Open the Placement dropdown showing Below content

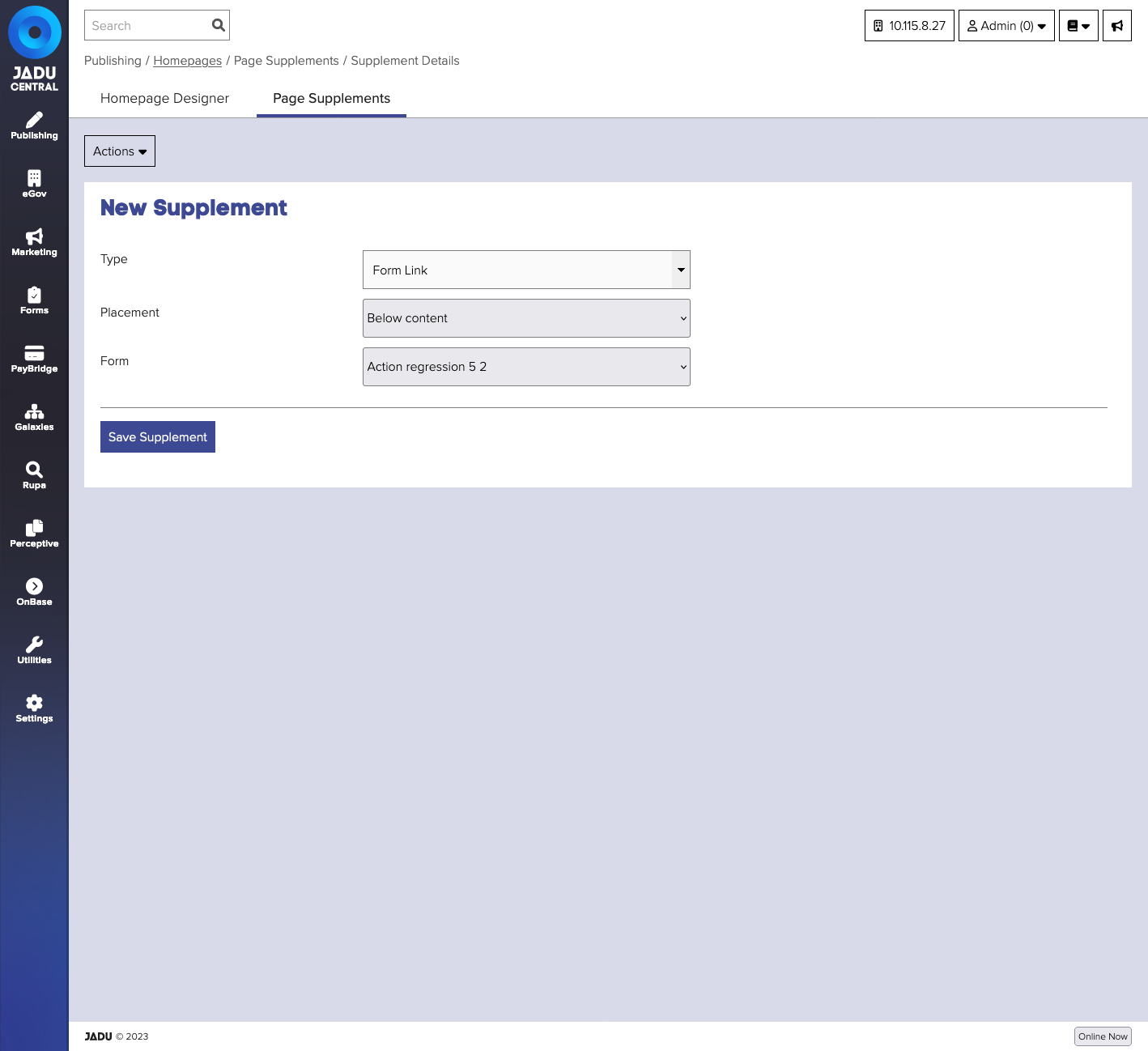point(526,318)
